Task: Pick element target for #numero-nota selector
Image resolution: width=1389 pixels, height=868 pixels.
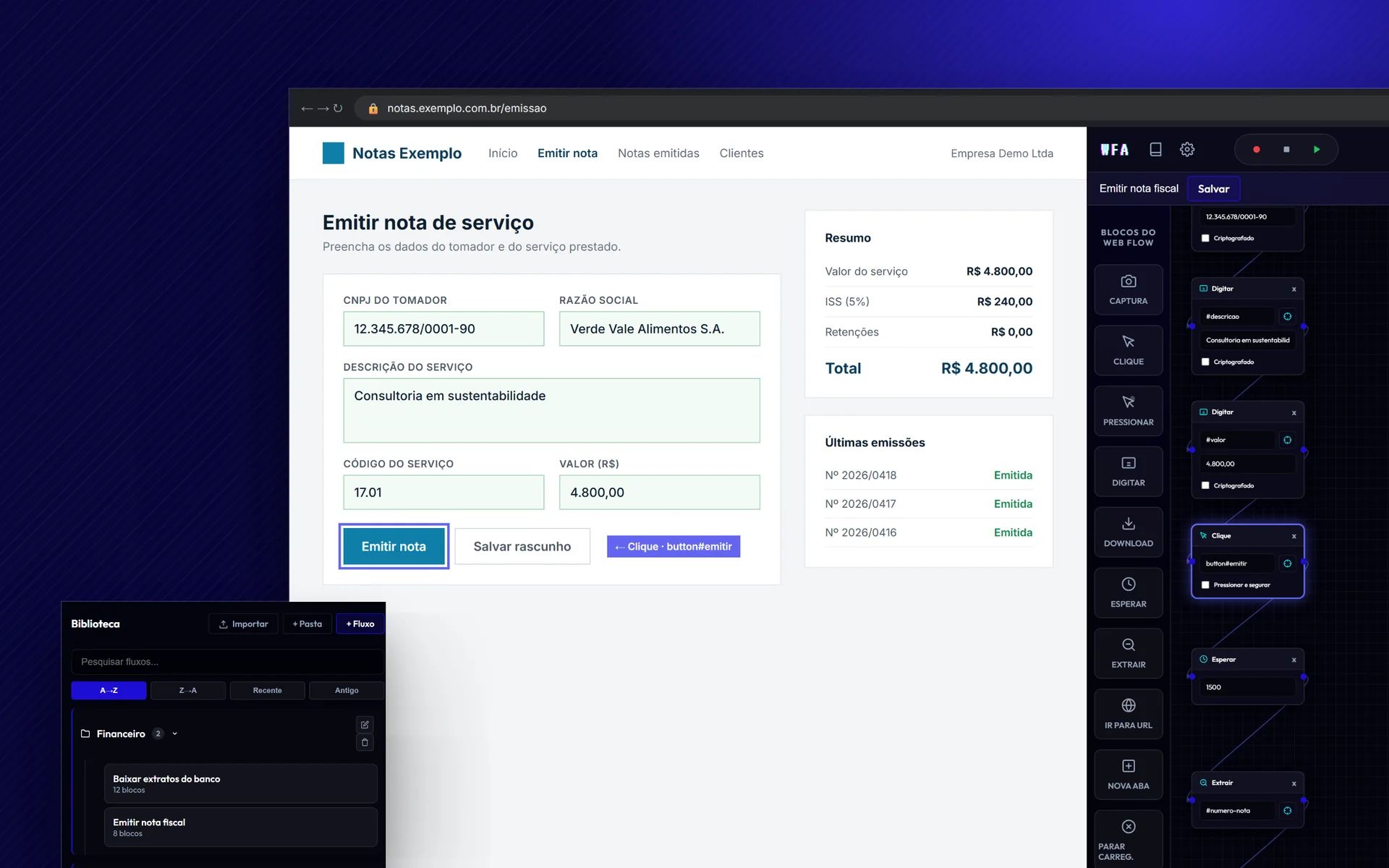Action: click(x=1287, y=811)
